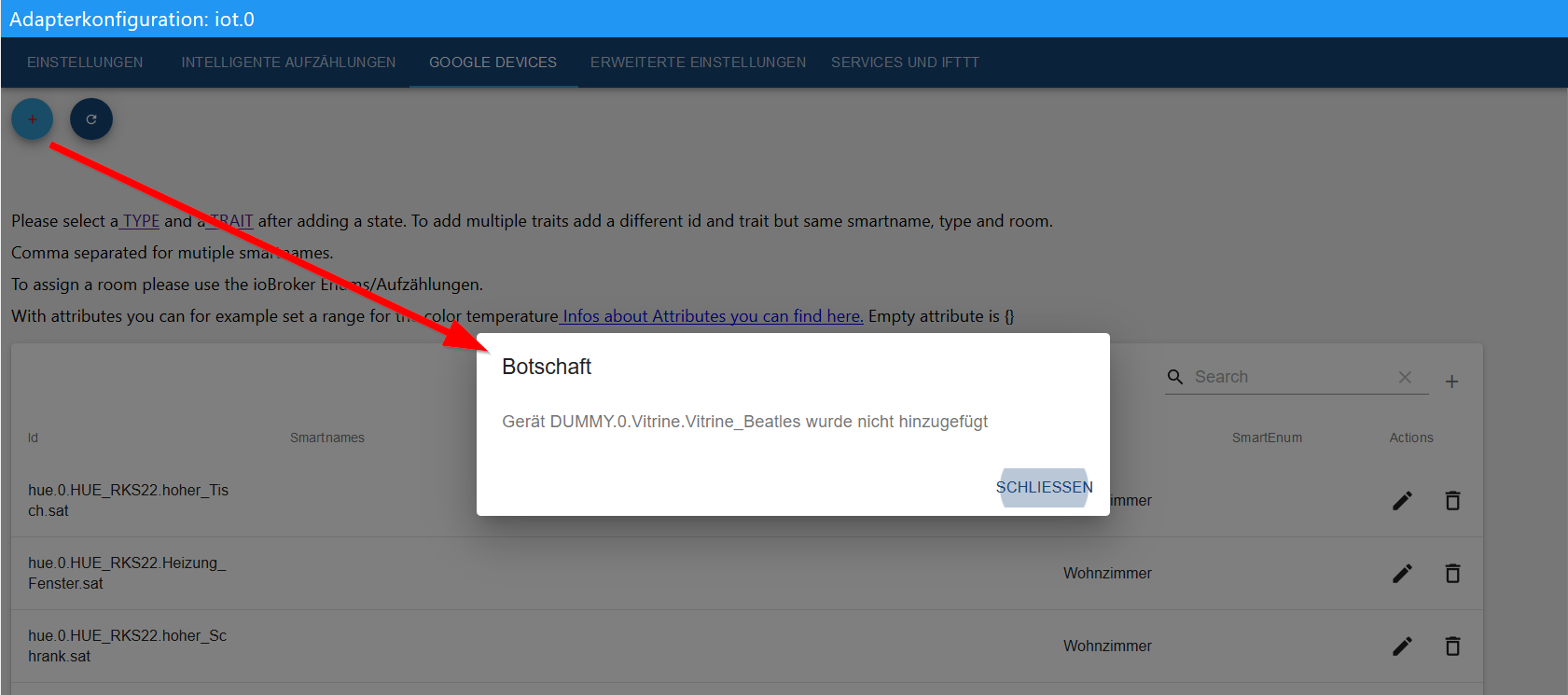
Task: Open the Einstellungen tab
Action: (x=85, y=63)
